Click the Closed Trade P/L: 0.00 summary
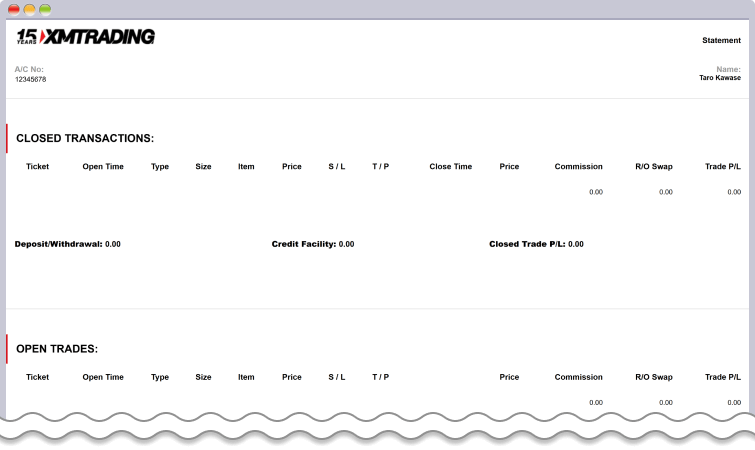Screen dimensions: 755x450 [x=536, y=244]
